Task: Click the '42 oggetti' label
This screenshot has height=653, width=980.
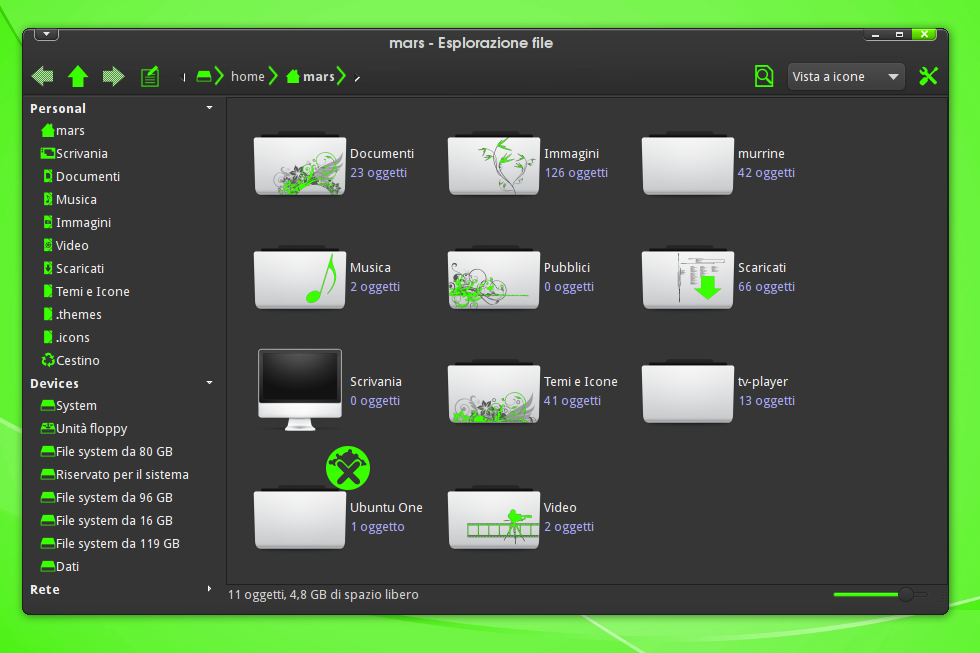Action: (766, 173)
